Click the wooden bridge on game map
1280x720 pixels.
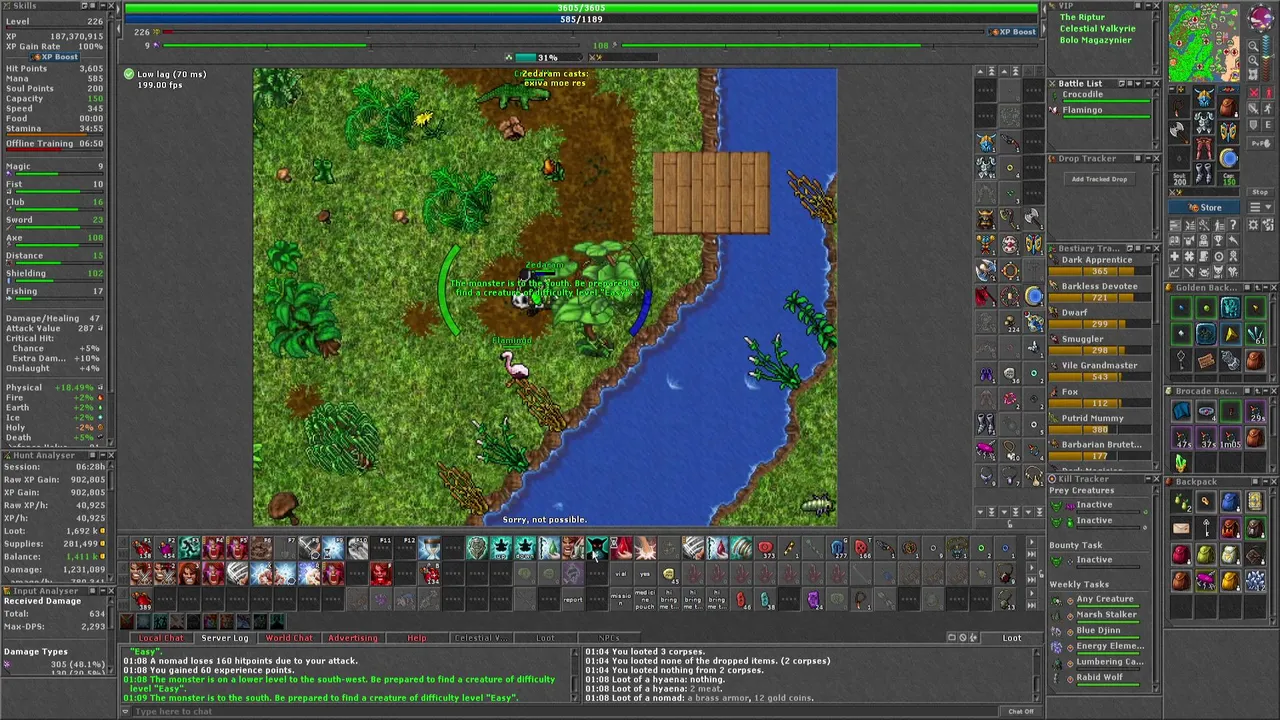pos(711,193)
